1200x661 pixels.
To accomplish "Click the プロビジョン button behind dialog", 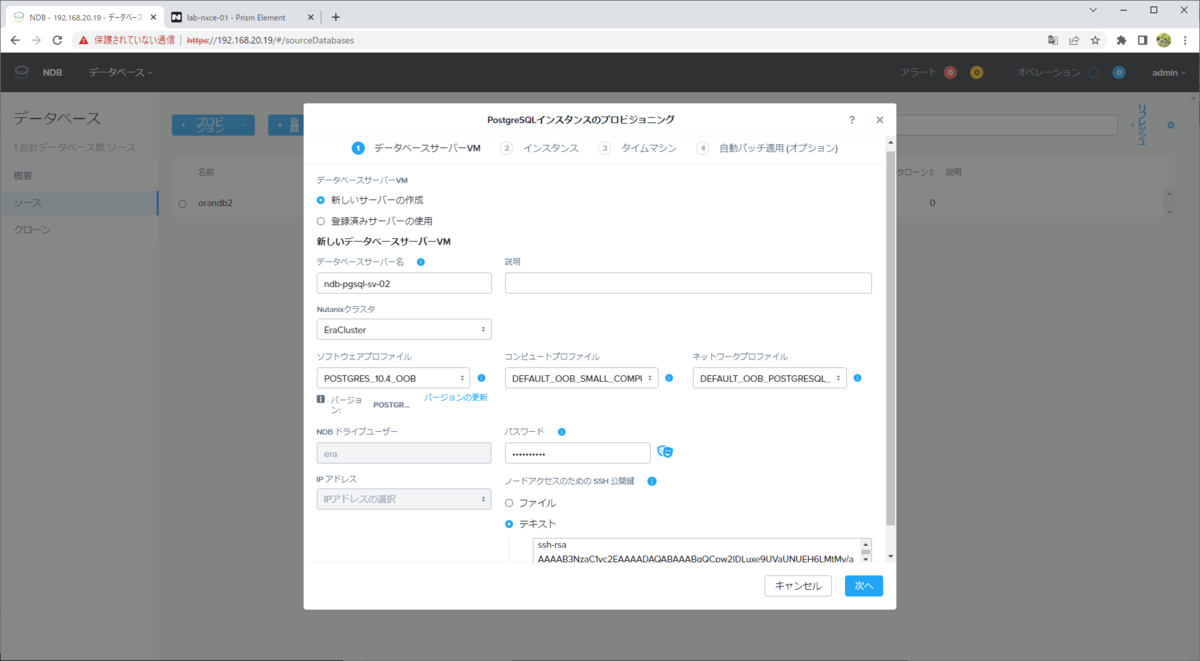I will coord(213,125).
